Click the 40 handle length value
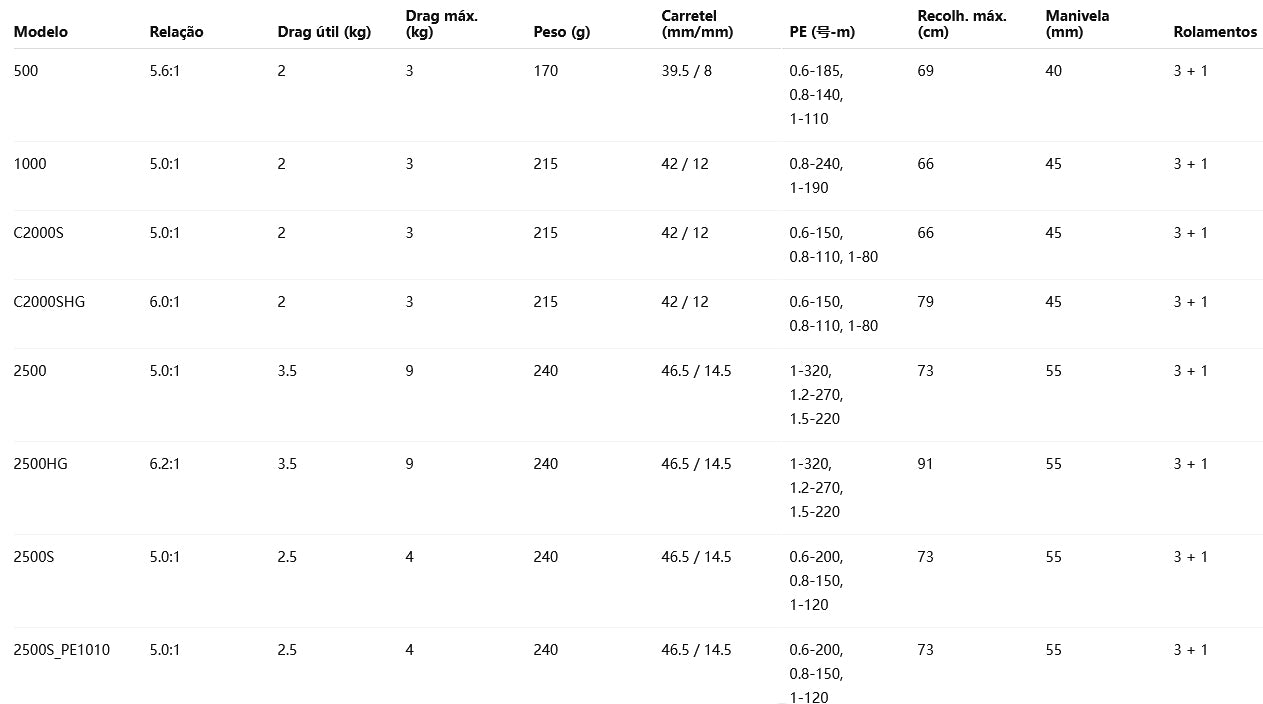 pos(1054,71)
